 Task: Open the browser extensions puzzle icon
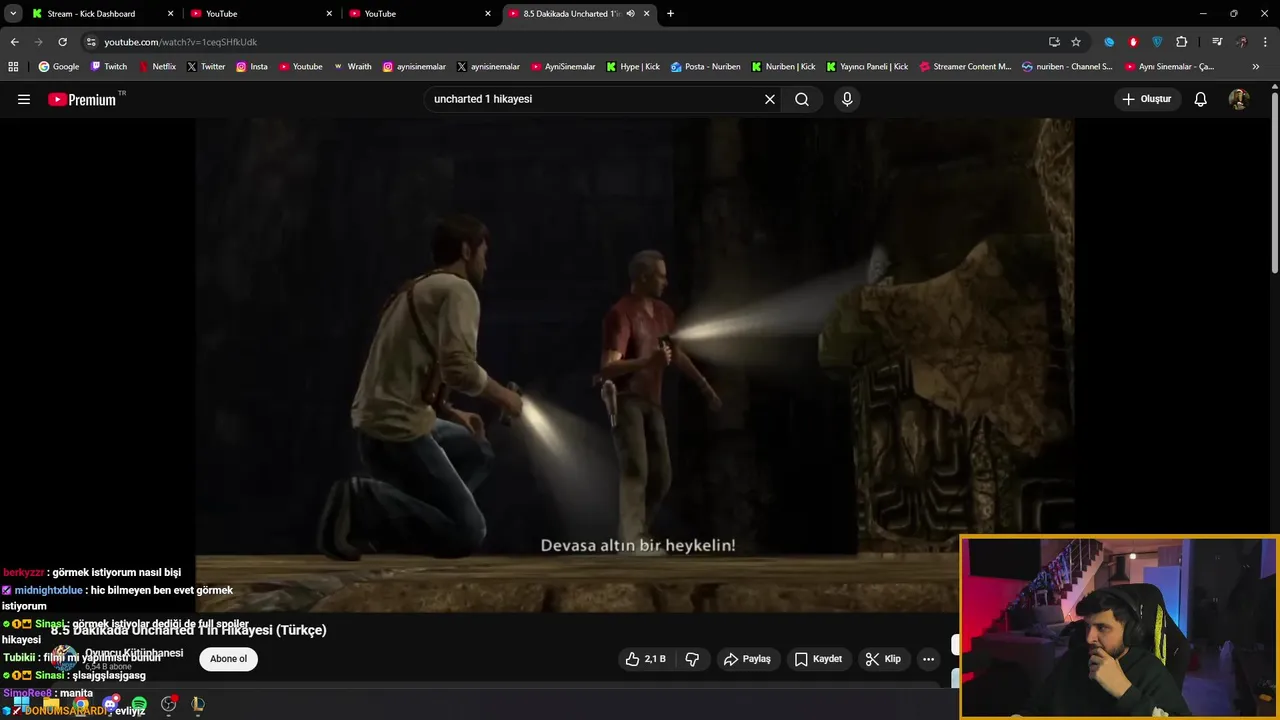[x=1182, y=42]
